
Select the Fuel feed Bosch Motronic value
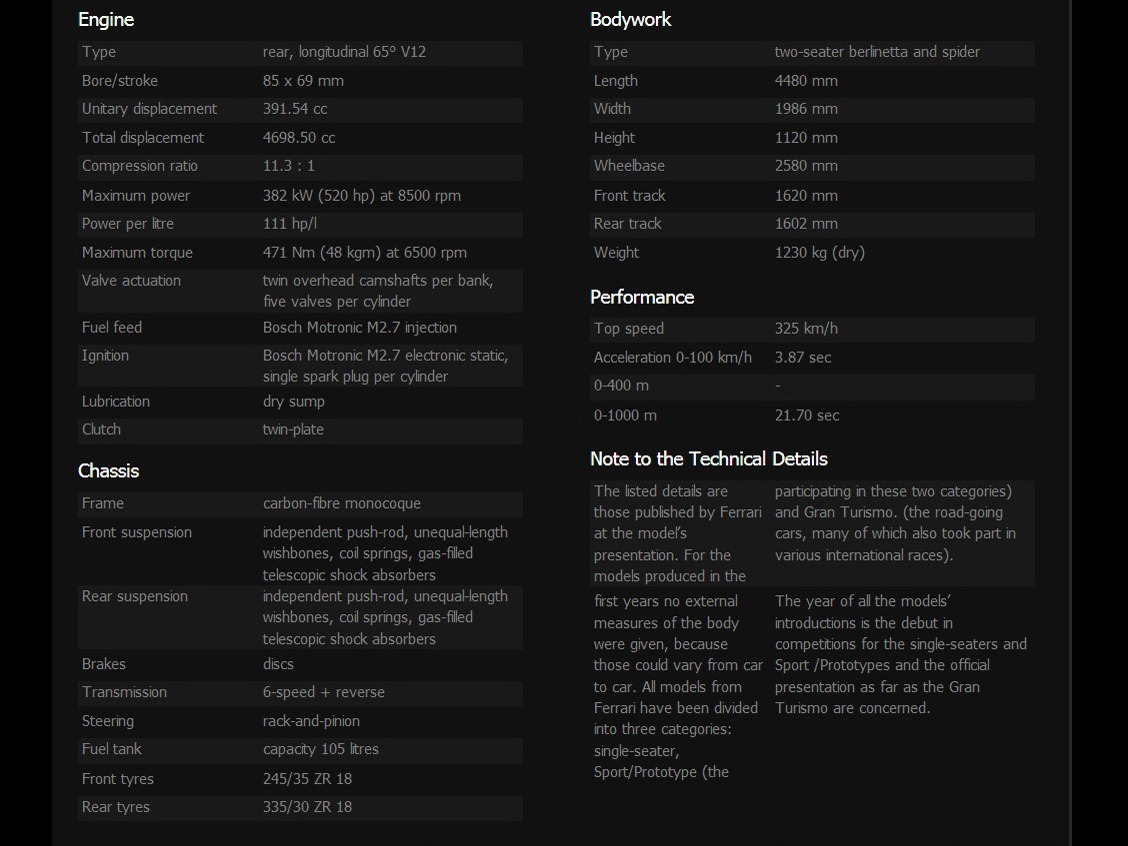pos(359,328)
